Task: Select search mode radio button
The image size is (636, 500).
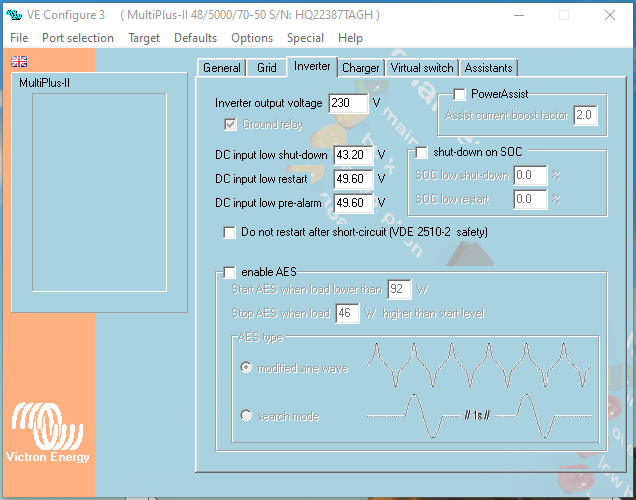Action: click(x=246, y=415)
